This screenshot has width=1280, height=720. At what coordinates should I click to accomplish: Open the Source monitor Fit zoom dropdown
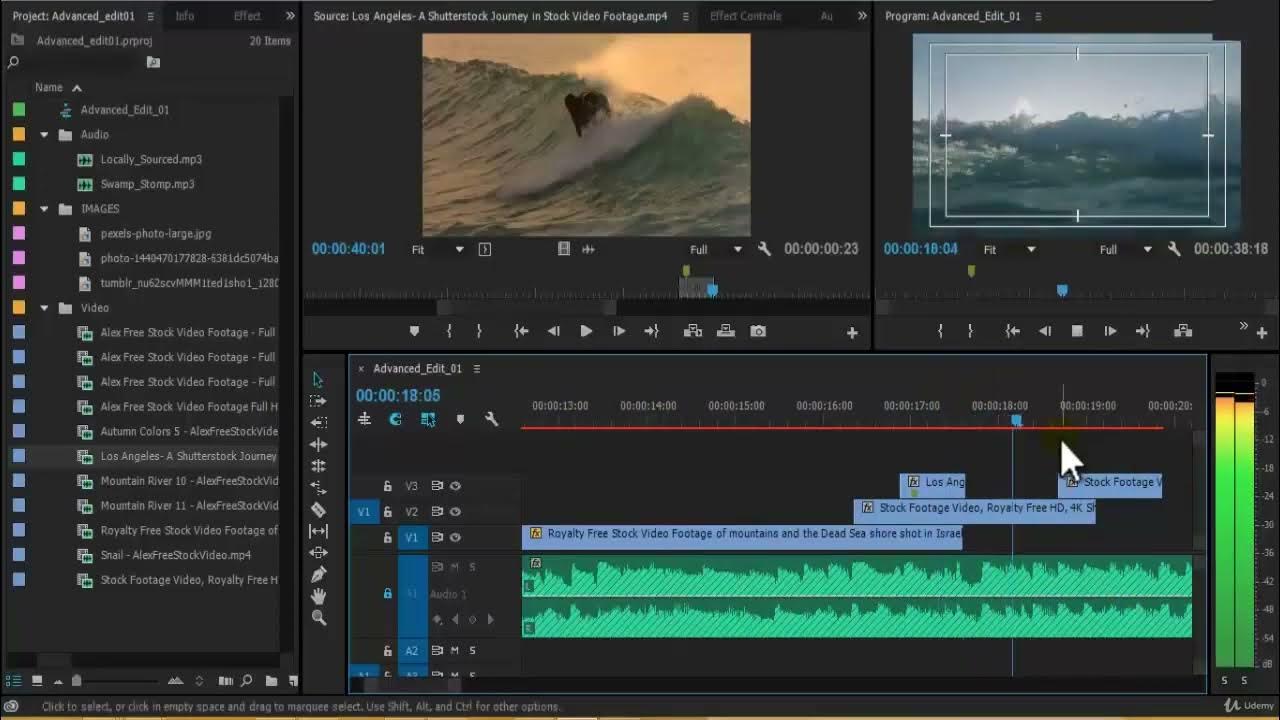pos(438,249)
